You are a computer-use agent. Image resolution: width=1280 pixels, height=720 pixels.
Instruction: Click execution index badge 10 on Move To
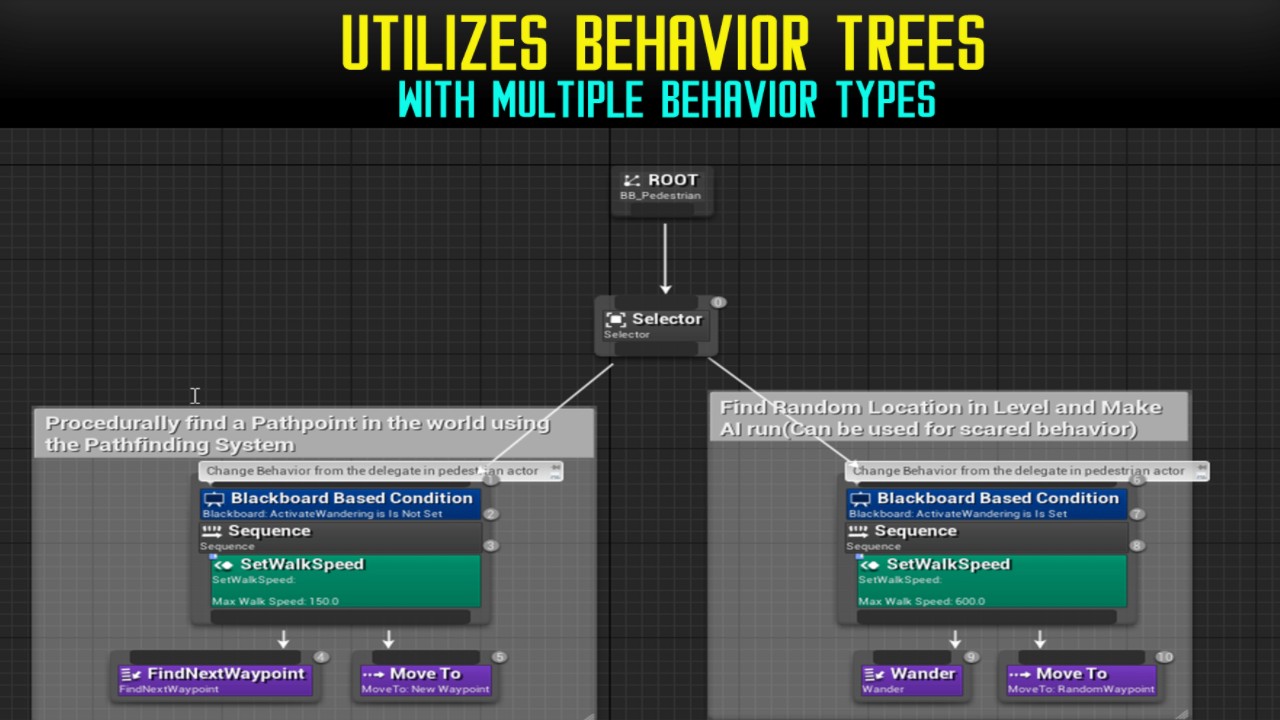point(1164,657)
